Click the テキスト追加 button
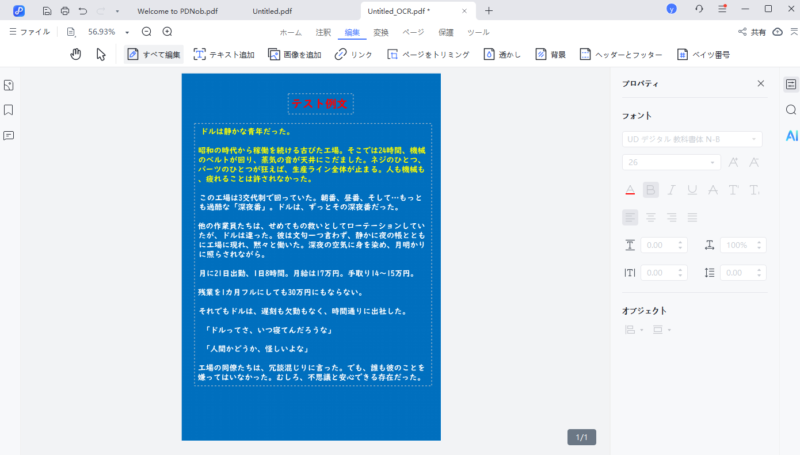This screenshot has width=800, height=455. (225, 54)
